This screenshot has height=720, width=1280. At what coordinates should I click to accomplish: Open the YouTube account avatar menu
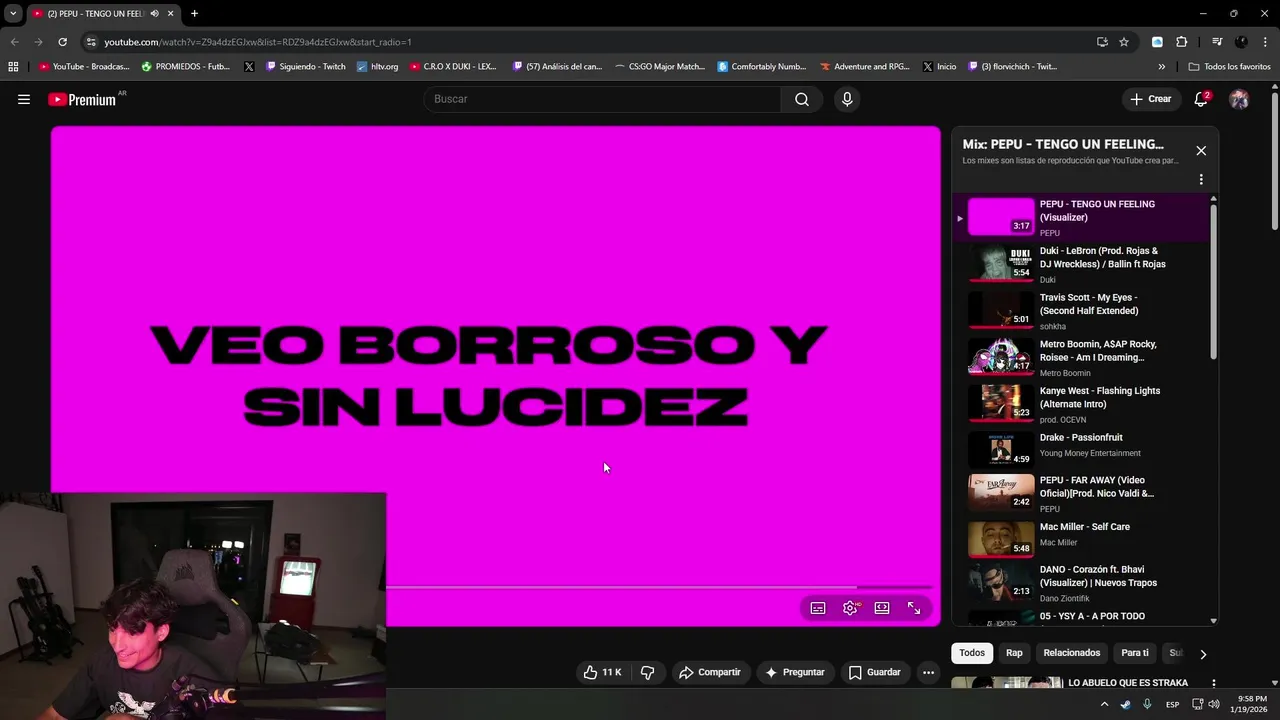click(x=1239, y=99)
